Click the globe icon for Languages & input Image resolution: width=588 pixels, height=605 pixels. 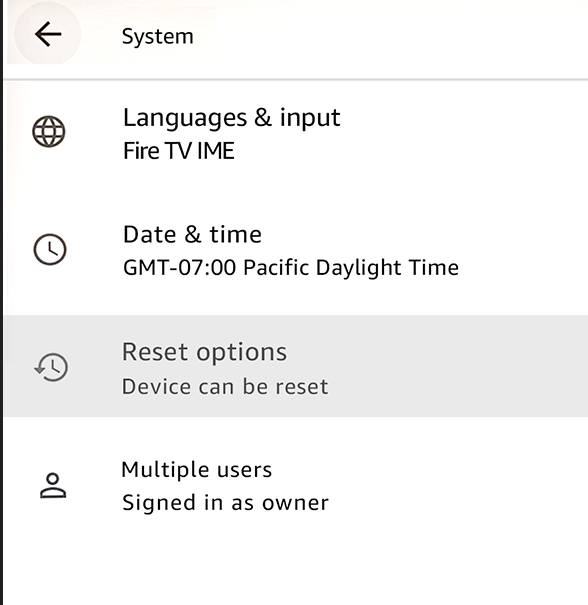click(49, 131)
